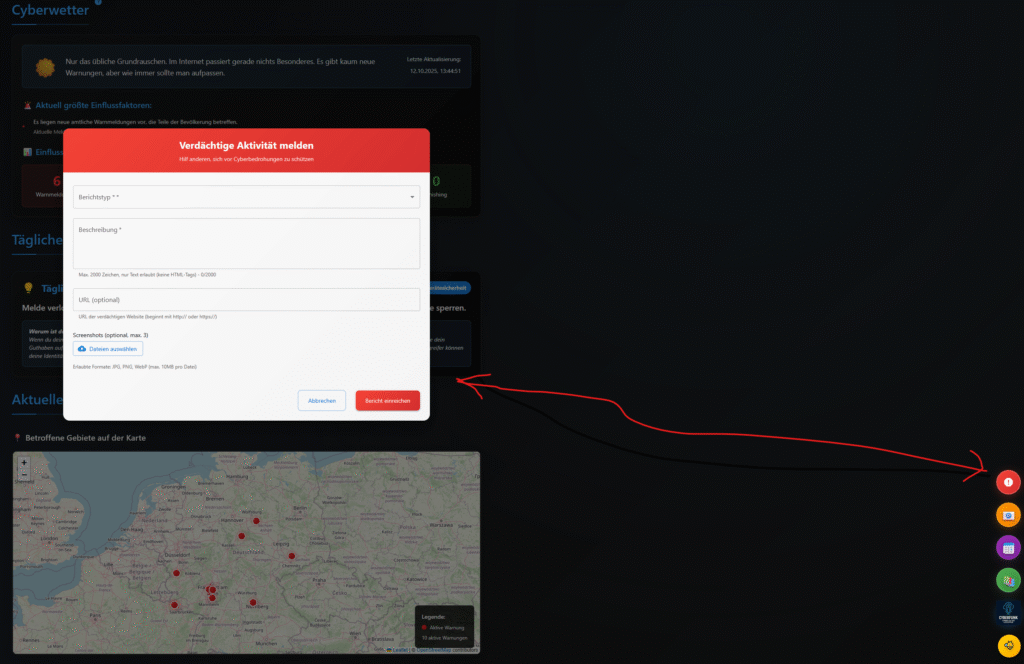
Task: Click the Berichtstyp dropdown arrow
Action: click(x=412, y=197)
